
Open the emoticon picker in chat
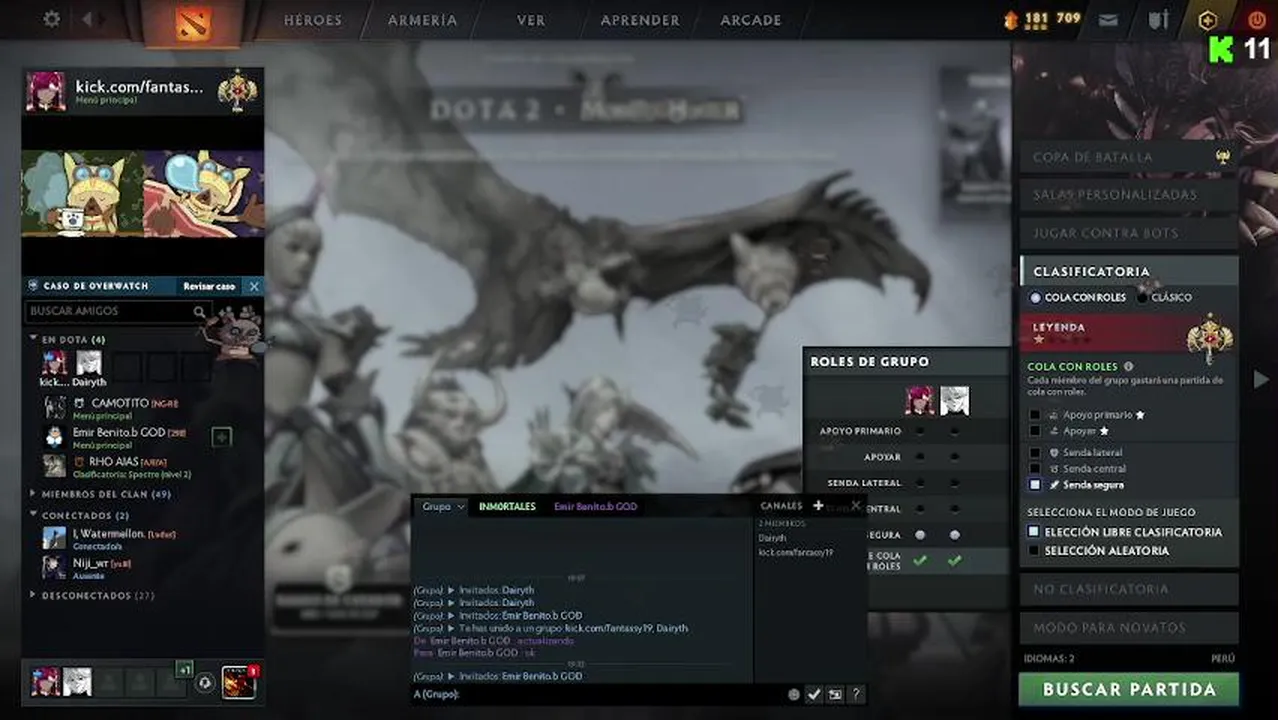(794, 694)
